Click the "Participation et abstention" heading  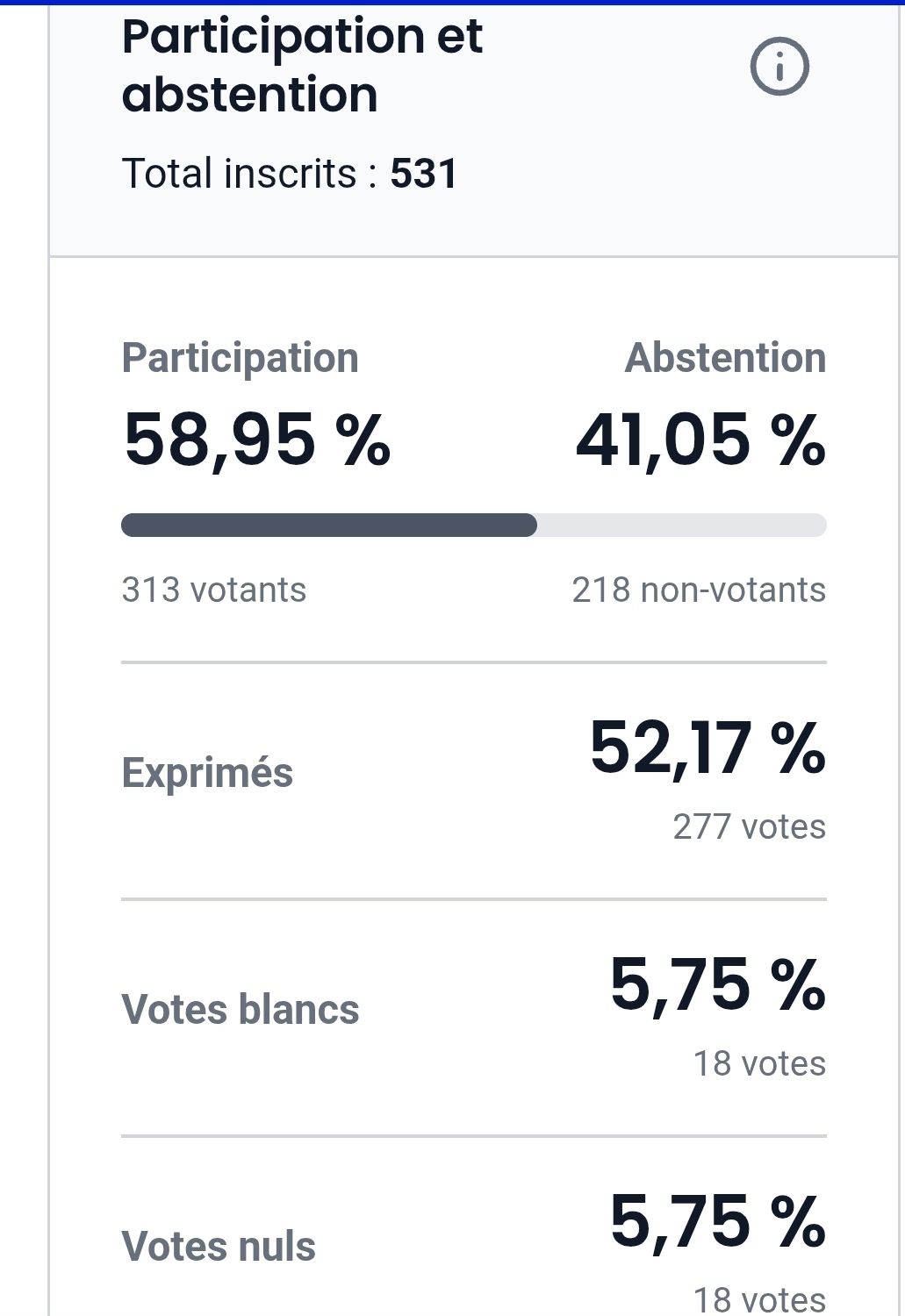point(301,66)
